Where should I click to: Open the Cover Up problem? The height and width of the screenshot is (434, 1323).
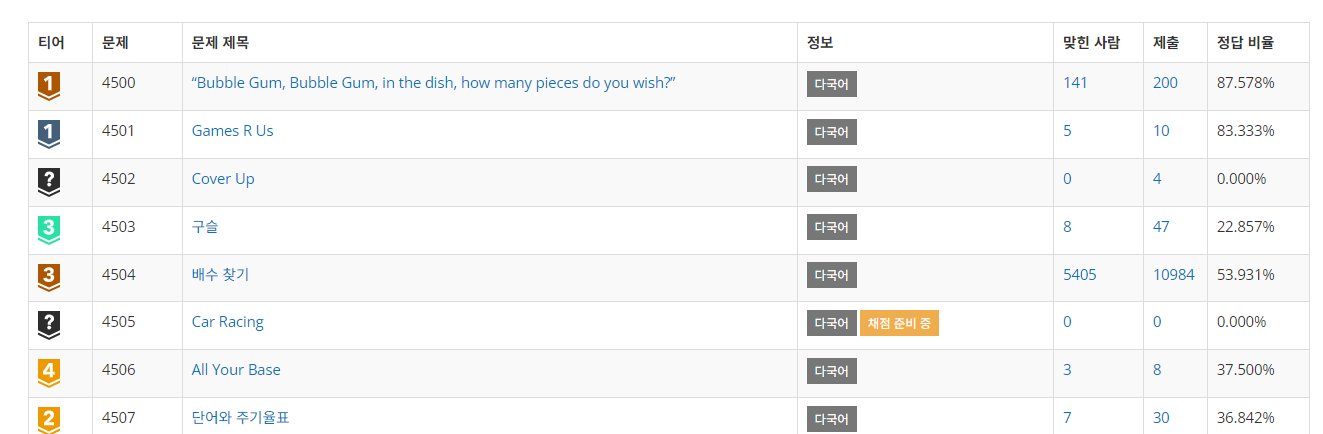(x=223, y=179)
